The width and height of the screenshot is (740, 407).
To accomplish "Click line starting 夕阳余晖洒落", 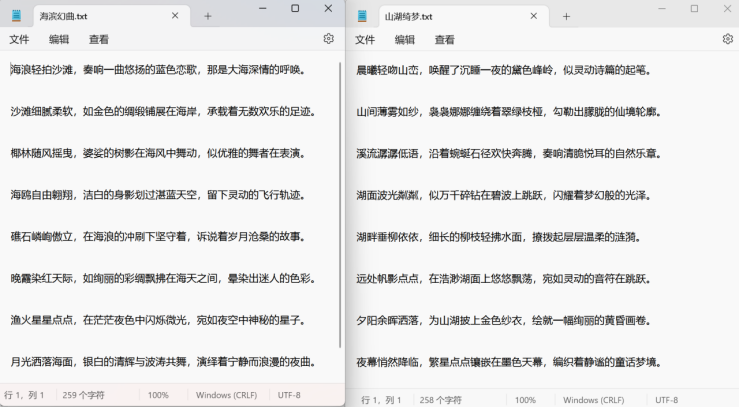I will [x=505, y=321].
